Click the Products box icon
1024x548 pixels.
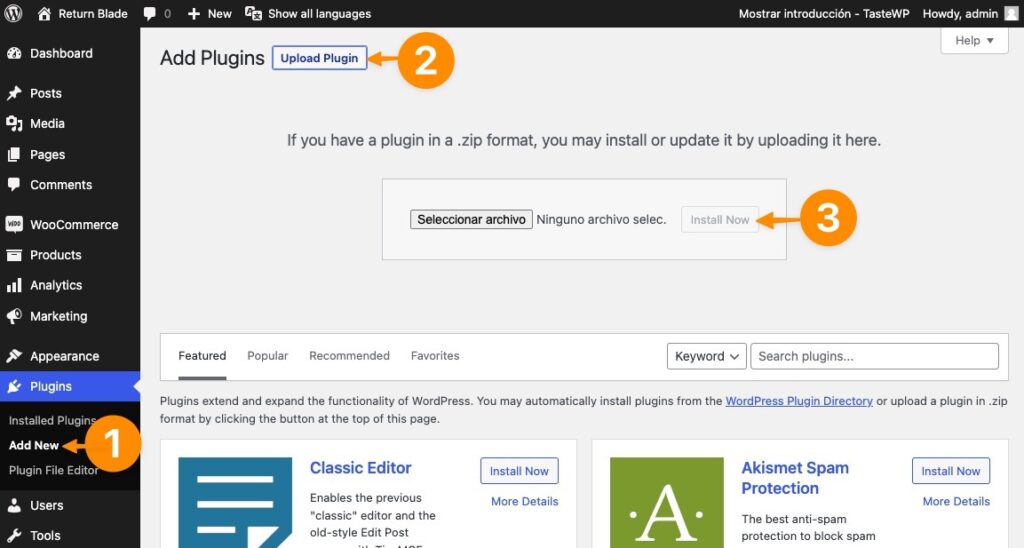point(14,255)
